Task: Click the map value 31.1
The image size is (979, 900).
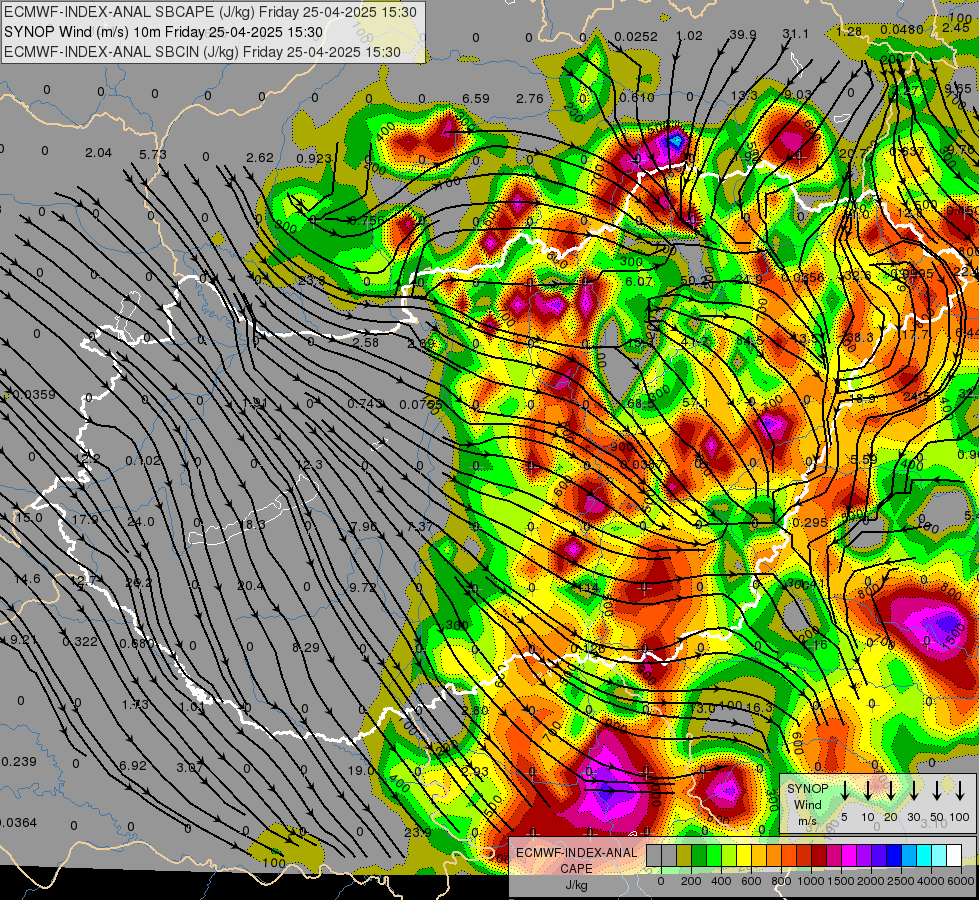Action: [x=795, y=34]
